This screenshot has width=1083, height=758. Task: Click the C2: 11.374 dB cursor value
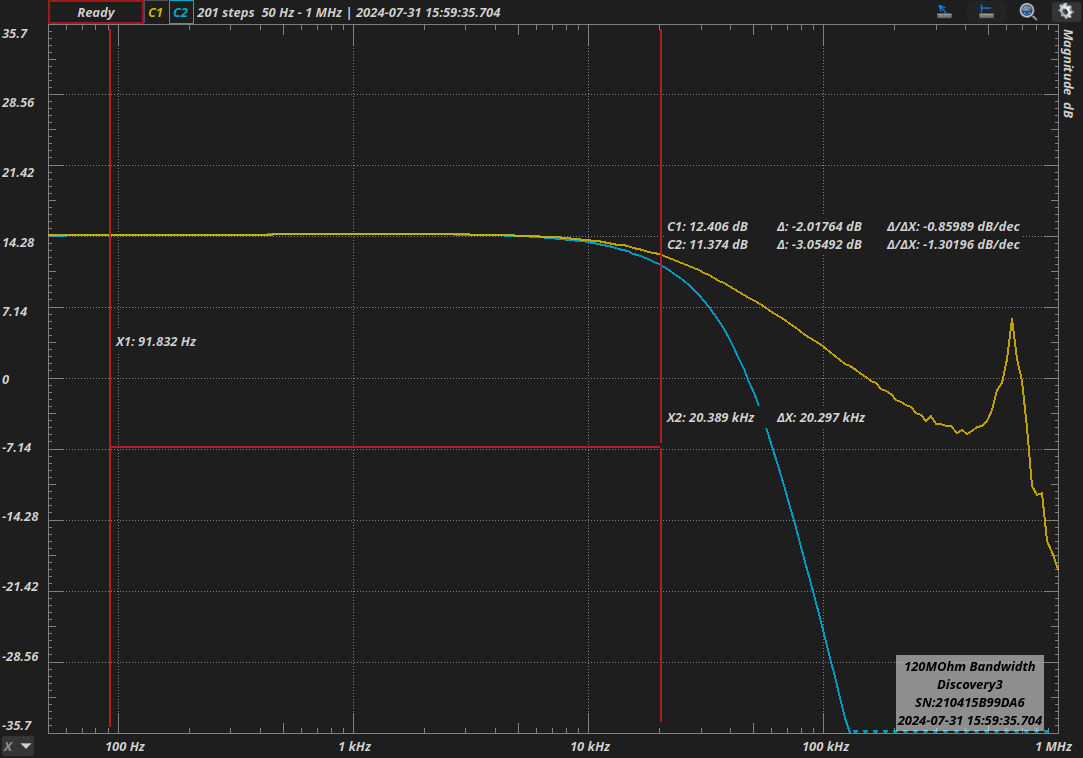(707, 245)
